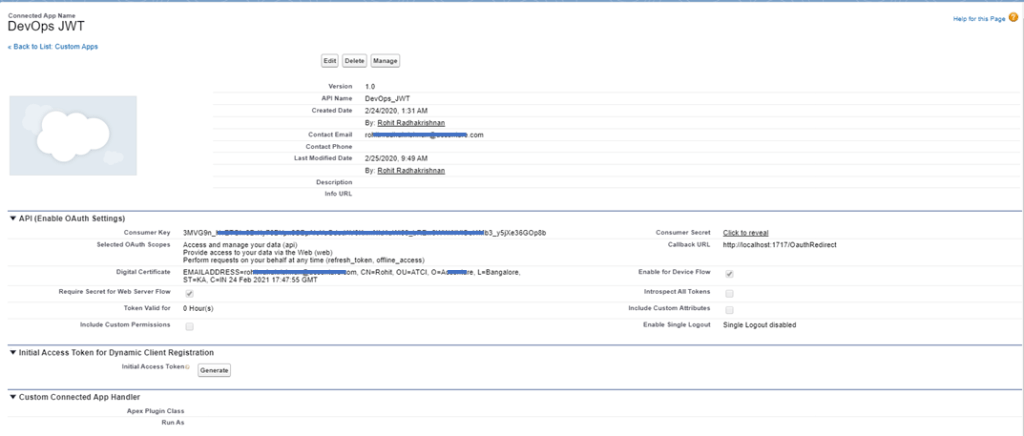
Task: Click to reveal the Consumer Secret
Action: pyautogui.click(x=746, y=233)
